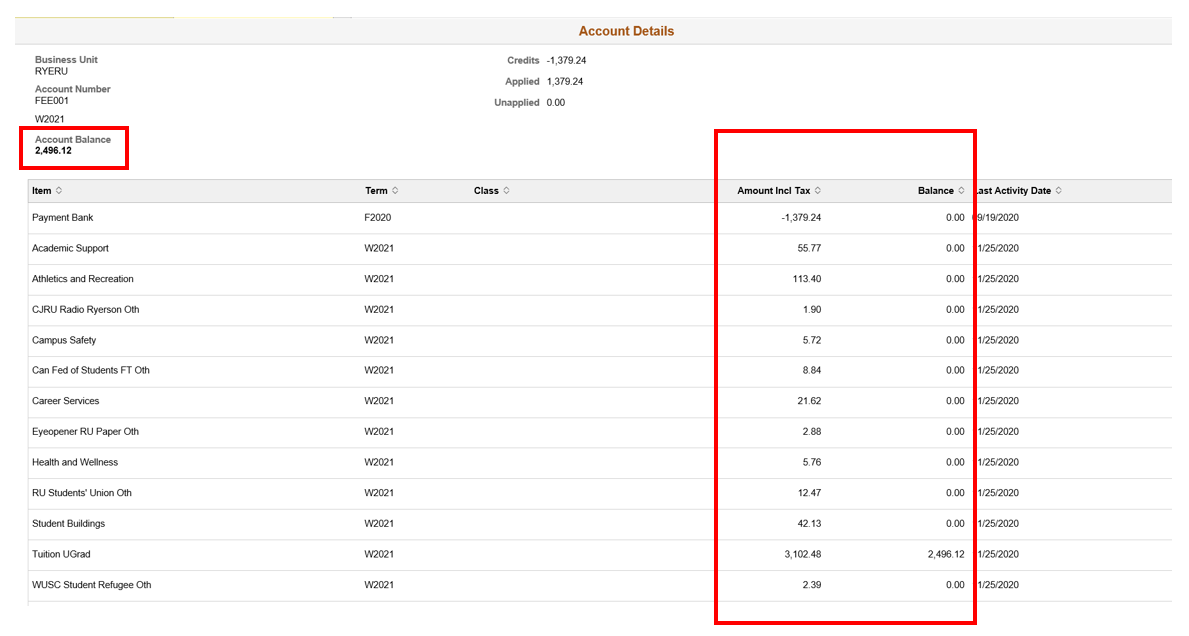
Task: Select the CJRU Radio Ryerson Oth item
Action: (86, 309)
